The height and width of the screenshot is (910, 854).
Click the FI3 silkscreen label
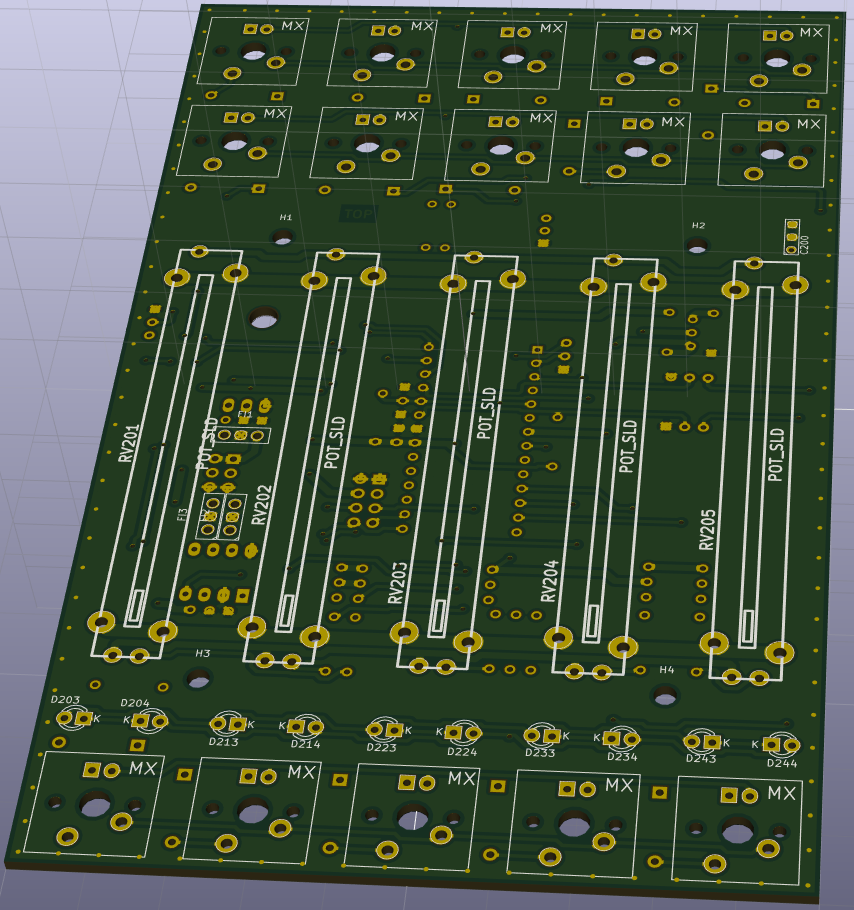183,515
